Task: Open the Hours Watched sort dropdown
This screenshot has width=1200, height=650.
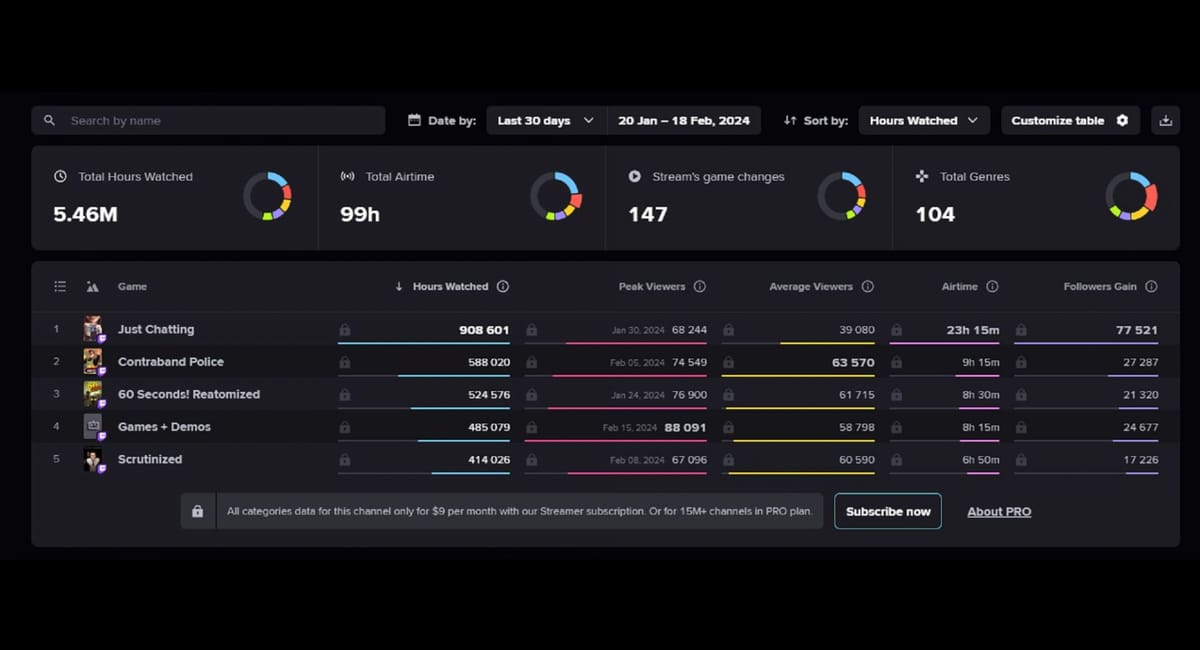Action: [x=923, y=121]
